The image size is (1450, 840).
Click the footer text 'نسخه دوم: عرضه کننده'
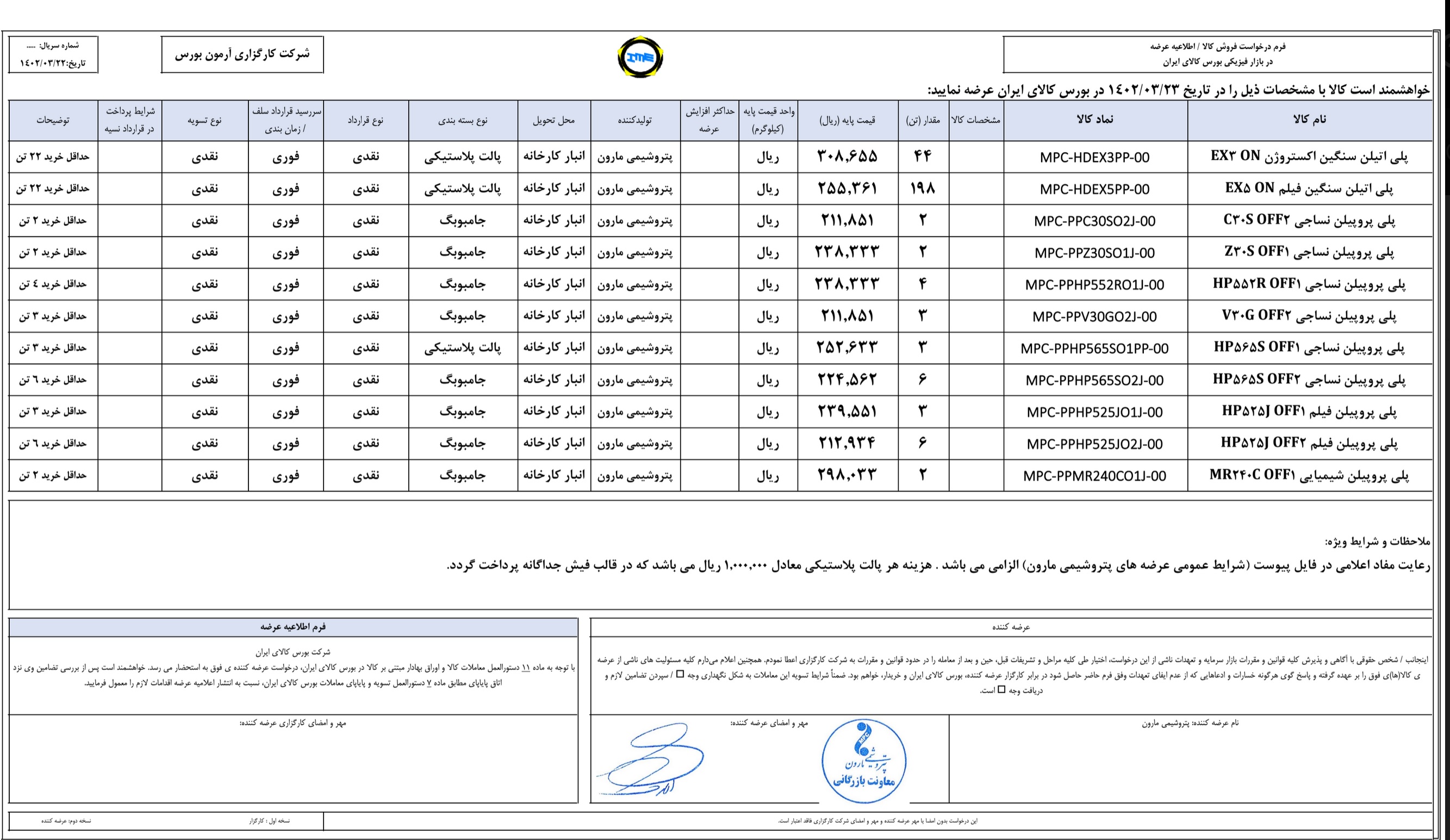pyautogui.click(x=66, y=821)
